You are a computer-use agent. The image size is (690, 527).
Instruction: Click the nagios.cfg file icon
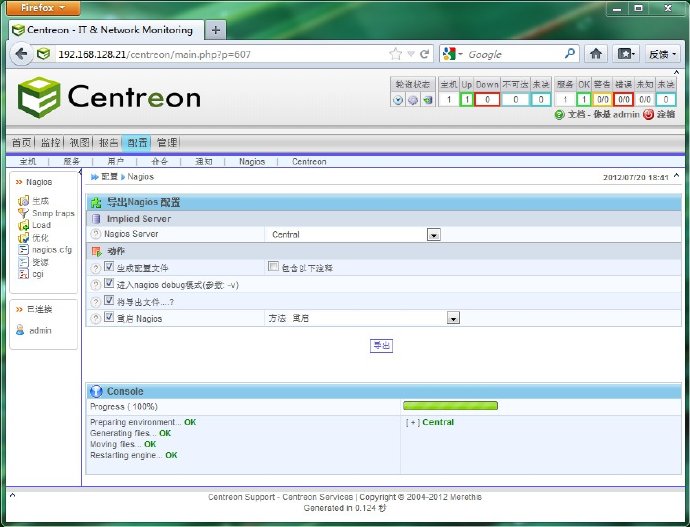point(23,250)
